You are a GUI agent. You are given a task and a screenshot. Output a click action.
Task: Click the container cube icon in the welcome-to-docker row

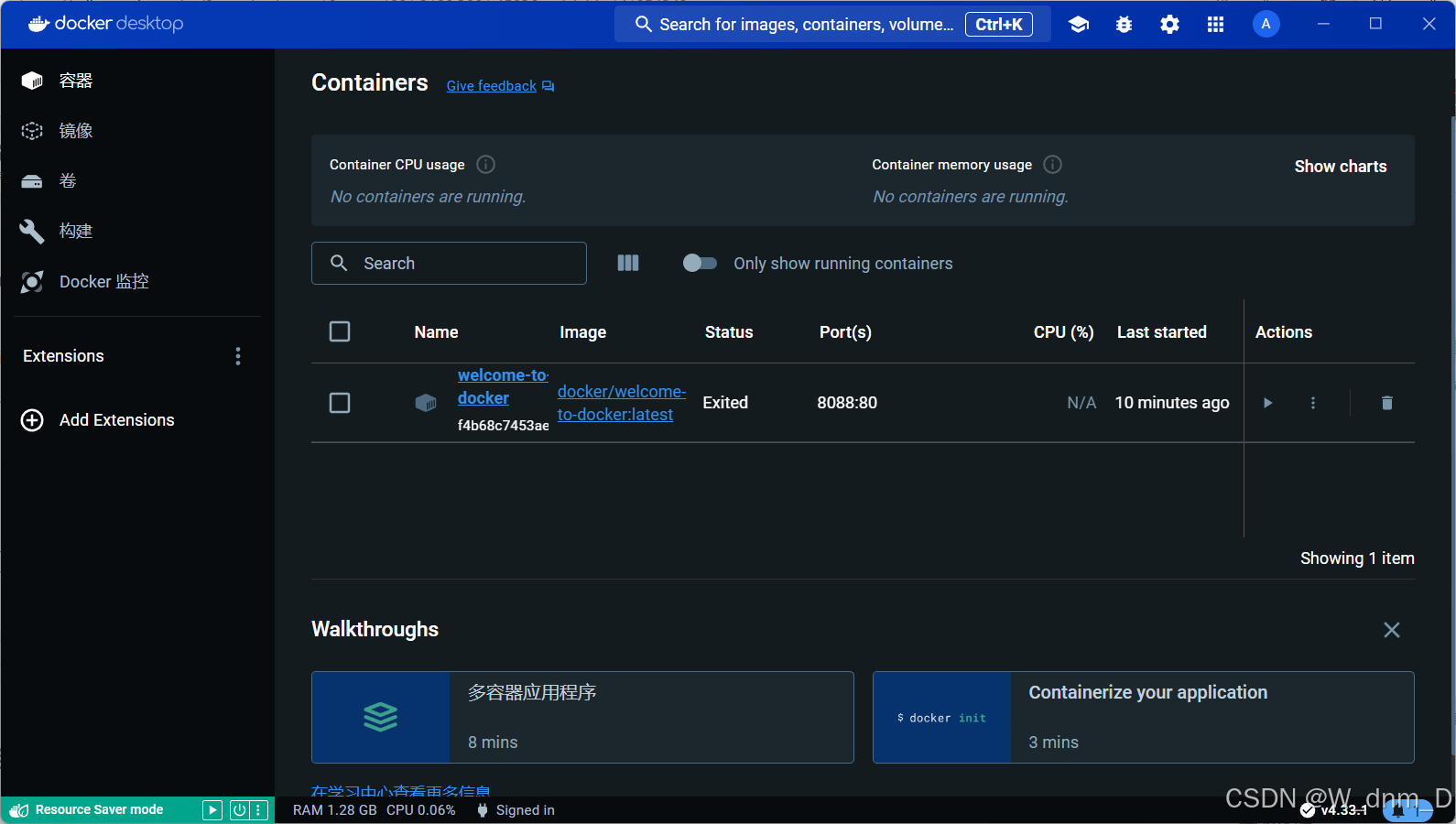426,403
